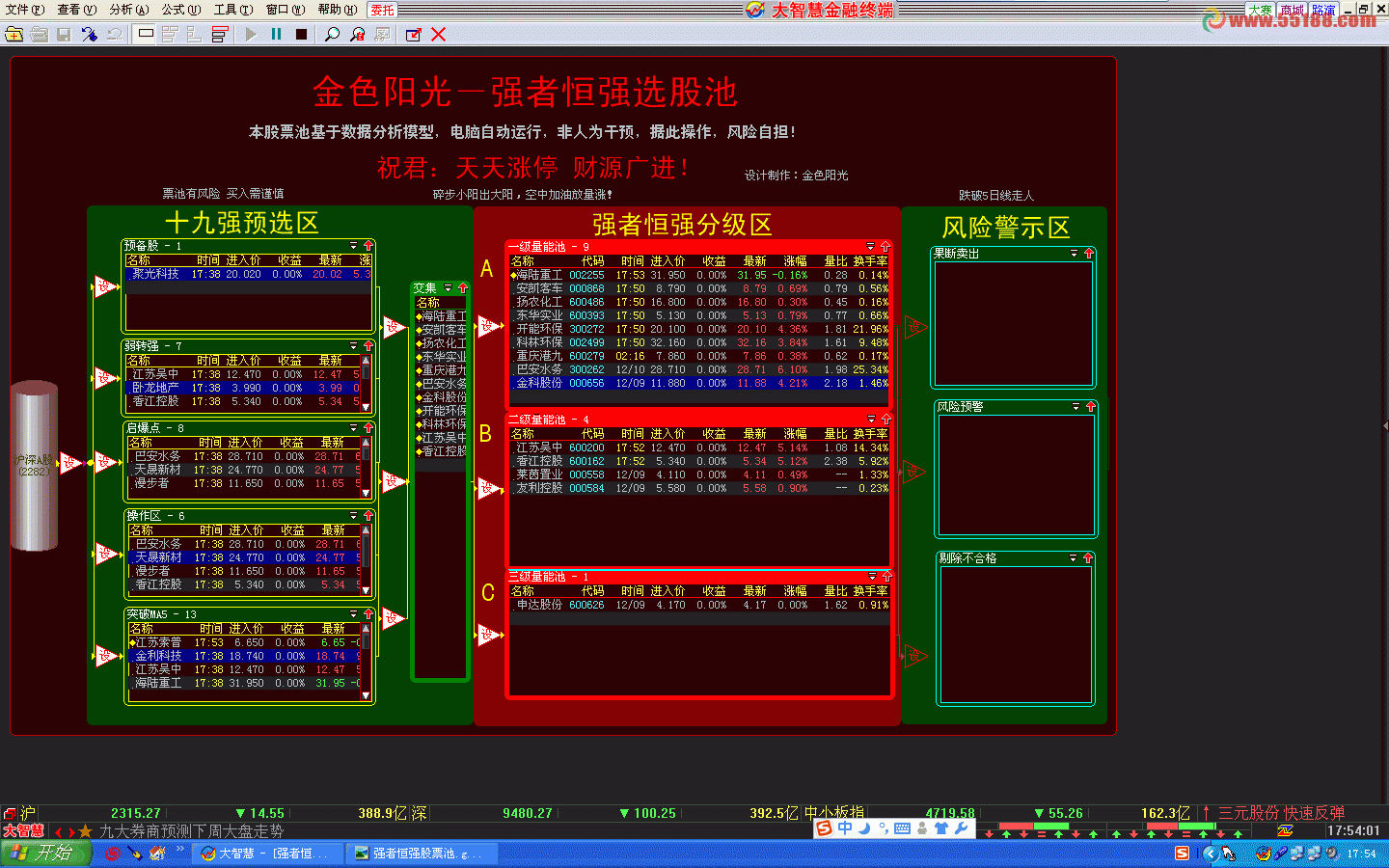Screen dimensions: 1389x868
Task: Click the play triangle in toolbar
Action: [251, 34]
